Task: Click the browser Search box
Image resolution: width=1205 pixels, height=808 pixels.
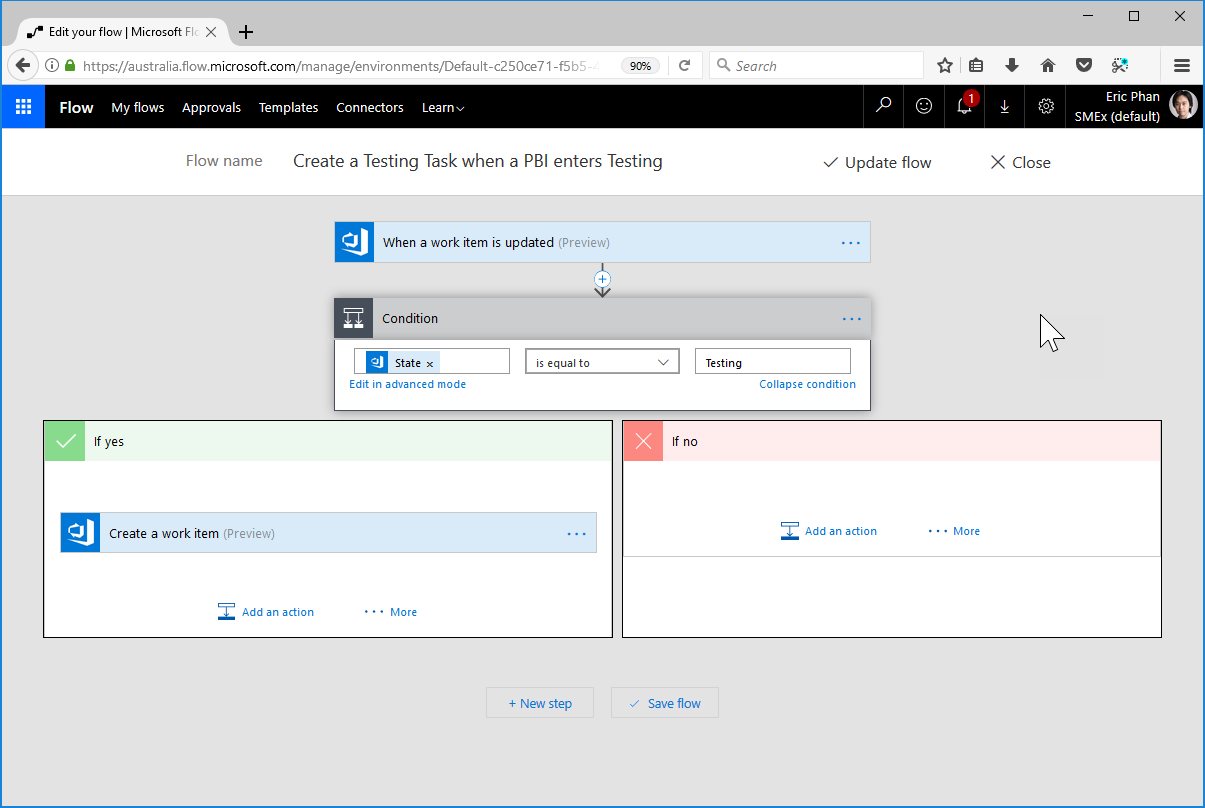Action: (817, 65)
